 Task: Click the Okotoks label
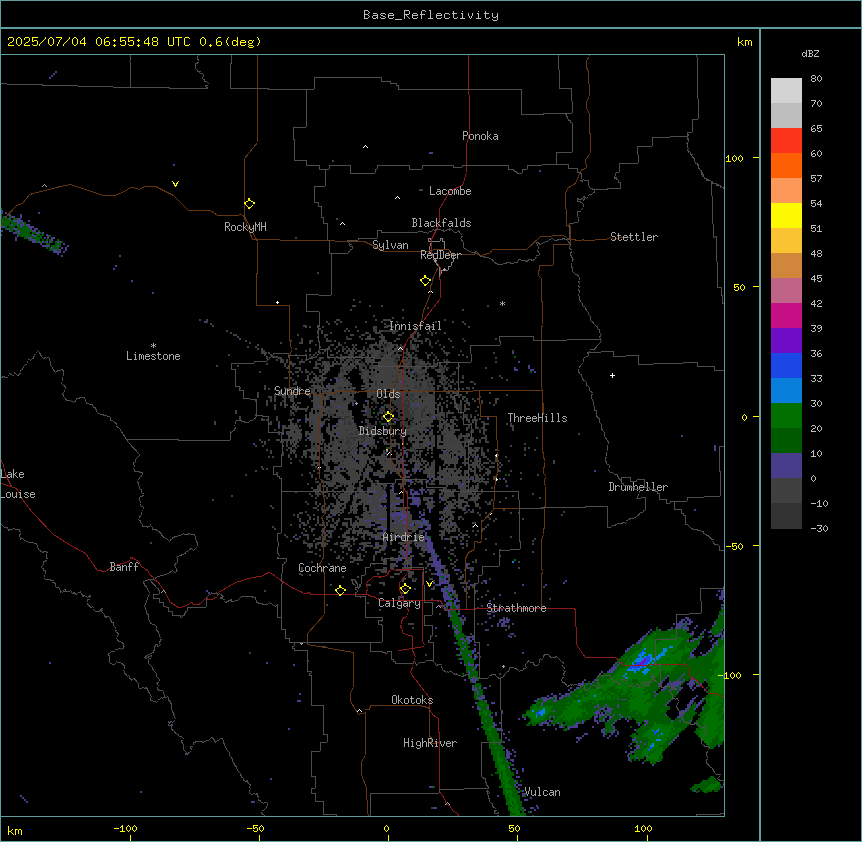[412, 700]
